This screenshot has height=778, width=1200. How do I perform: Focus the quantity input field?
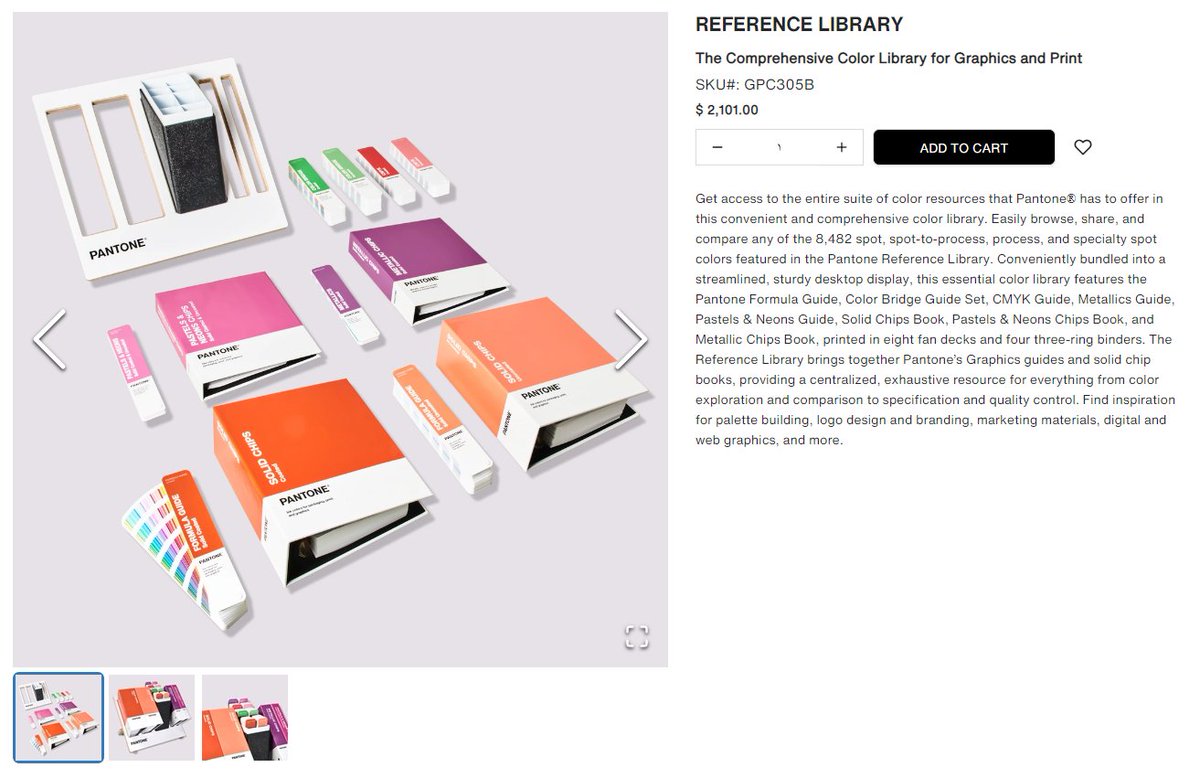tap(780, 147)
